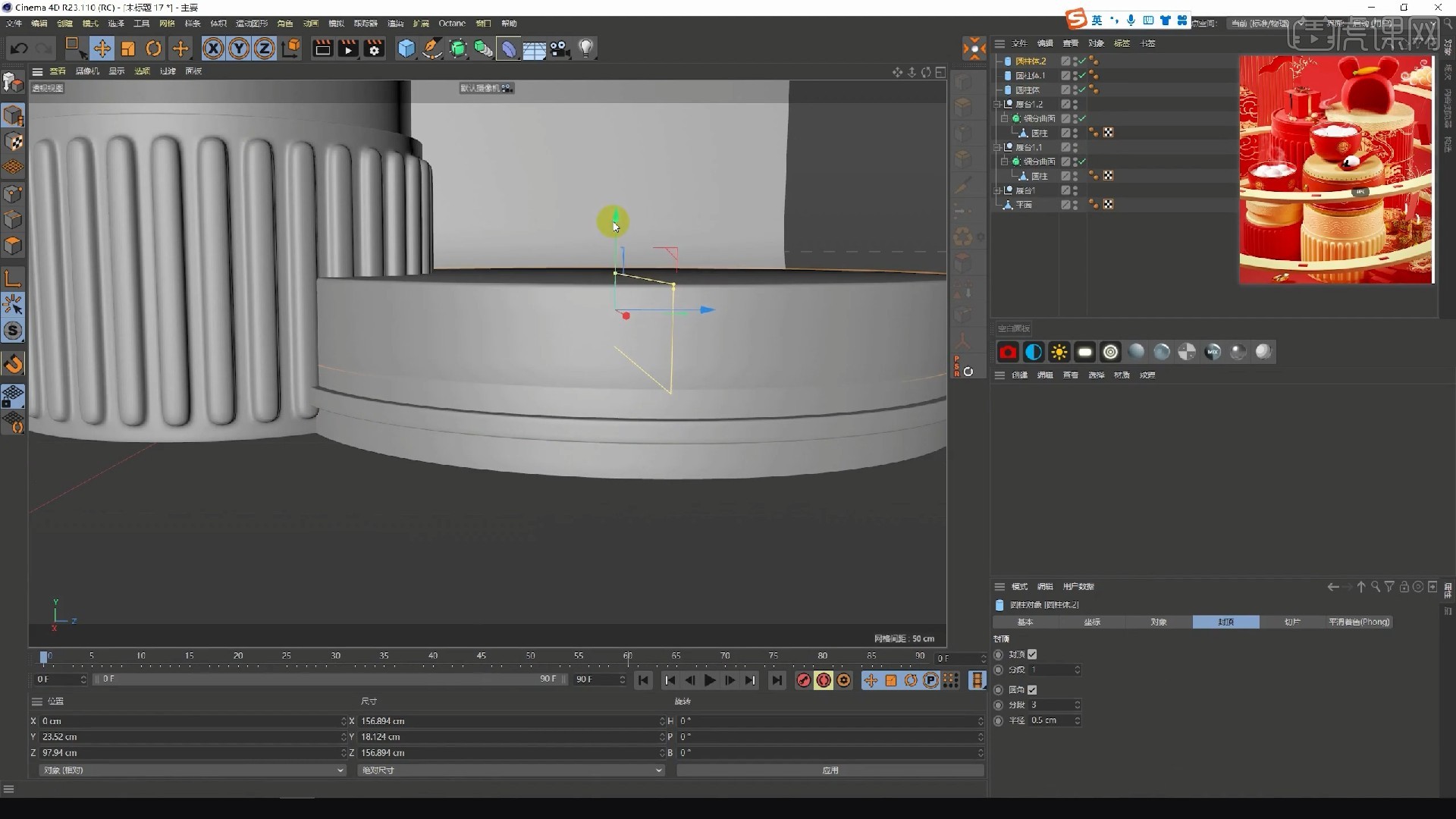Click the timeline marker at frame 0
Screen dimensions: 1456x819
[44, 657]
